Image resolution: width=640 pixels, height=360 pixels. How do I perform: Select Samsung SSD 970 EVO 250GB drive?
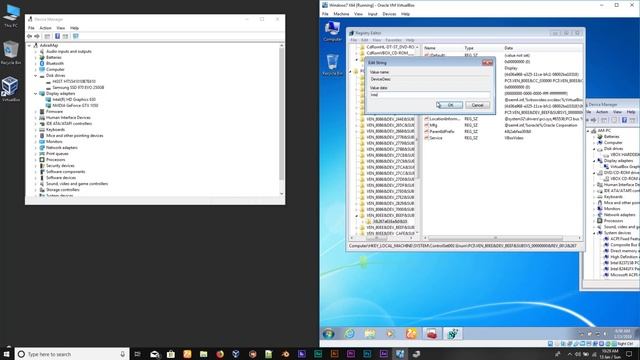[x=78, y=87]
